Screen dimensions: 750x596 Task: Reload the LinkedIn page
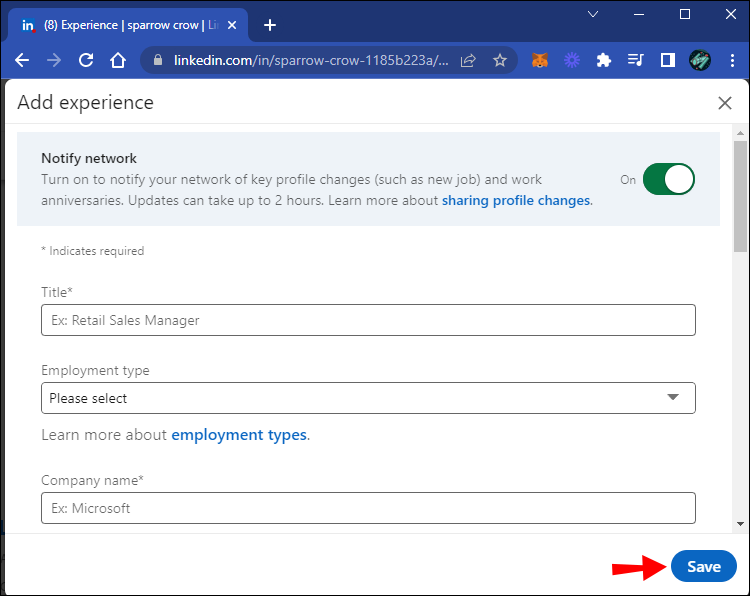click(x=86, y=60)
